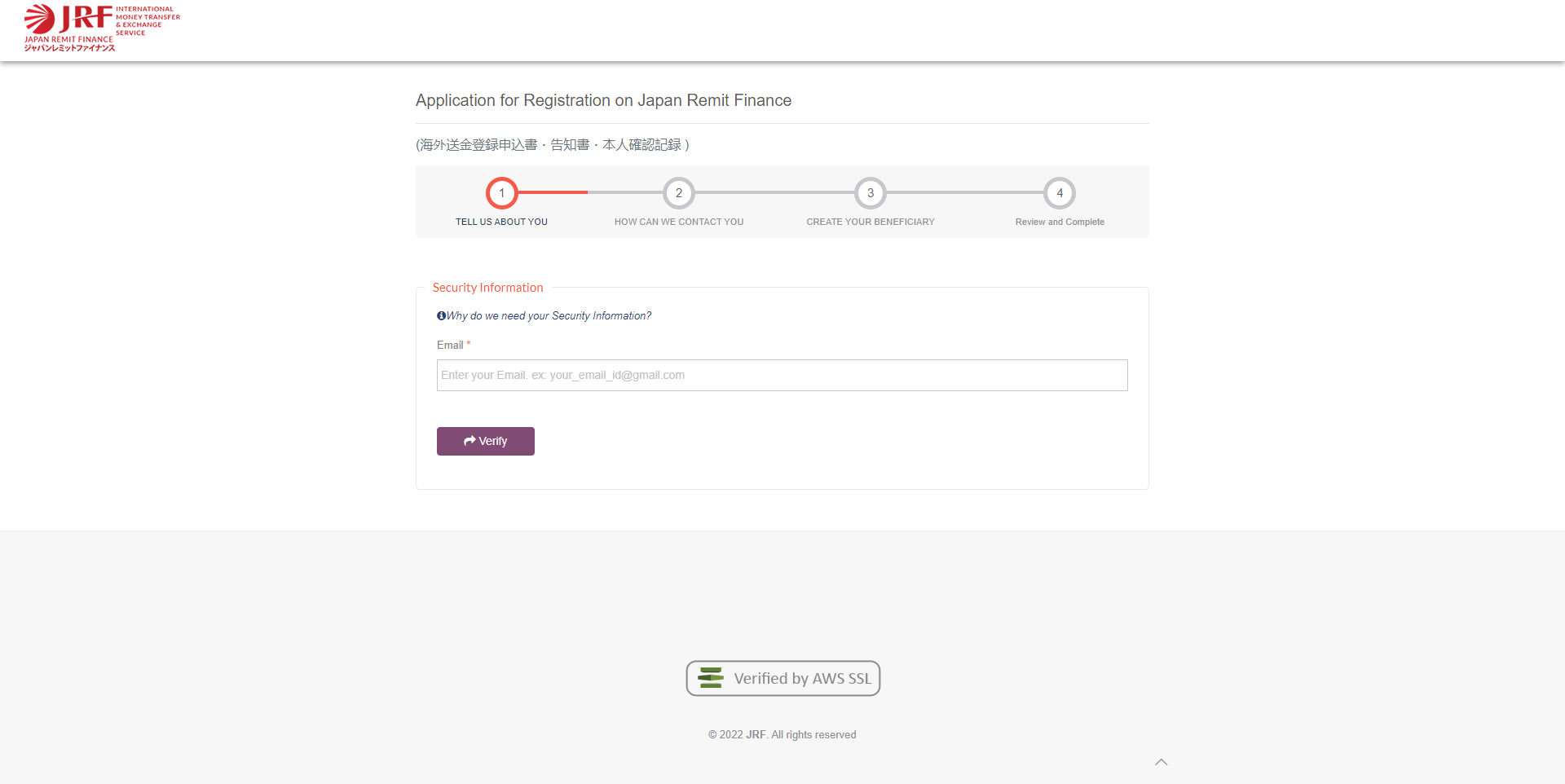Click step 1 circle in progress bar
Screen dimensions: 1565x784
tap(502, 193)
